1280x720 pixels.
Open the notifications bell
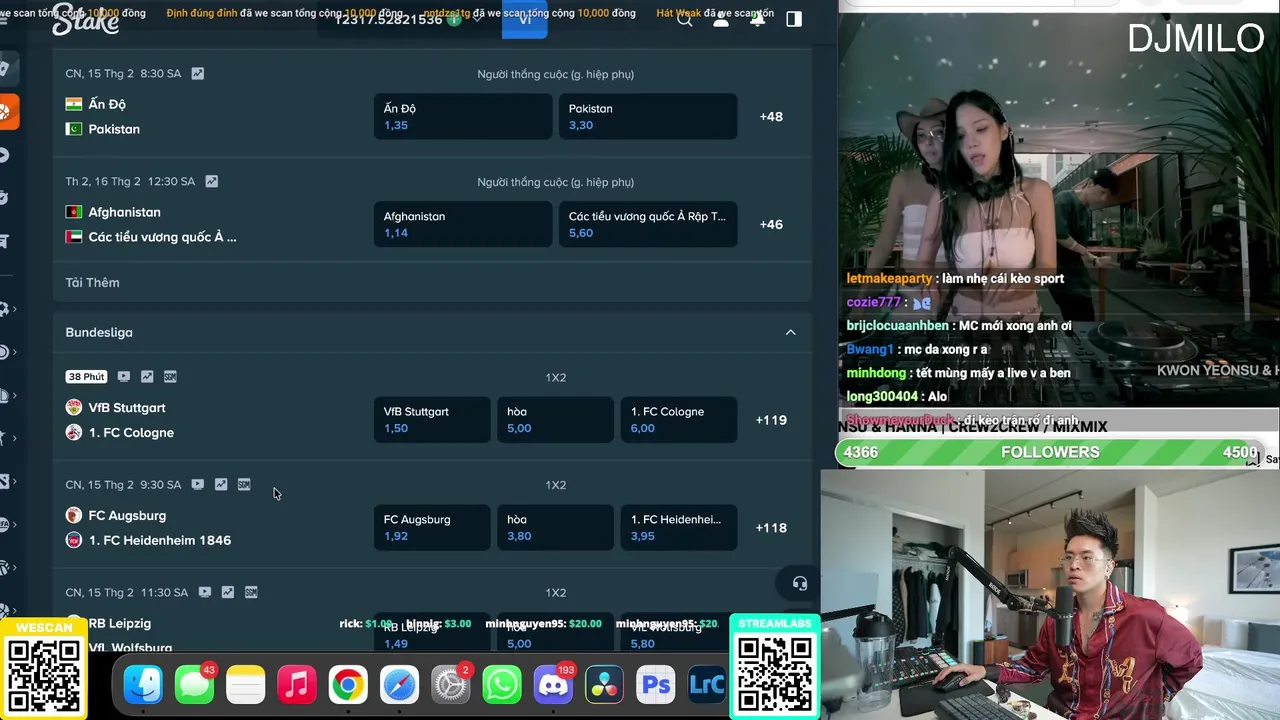point(758,19)
